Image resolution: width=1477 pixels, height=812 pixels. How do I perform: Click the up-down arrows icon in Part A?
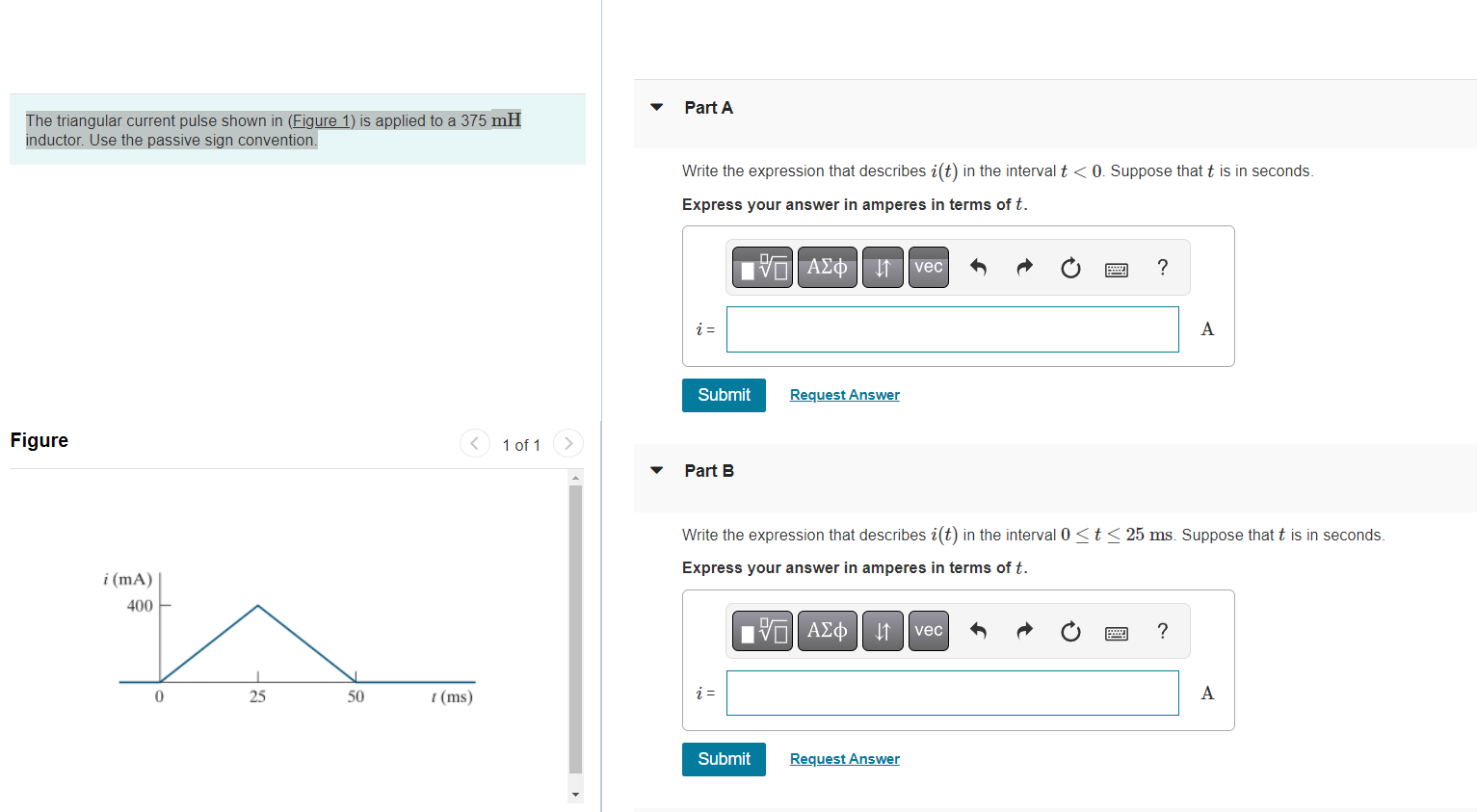(x=883, y=267)
